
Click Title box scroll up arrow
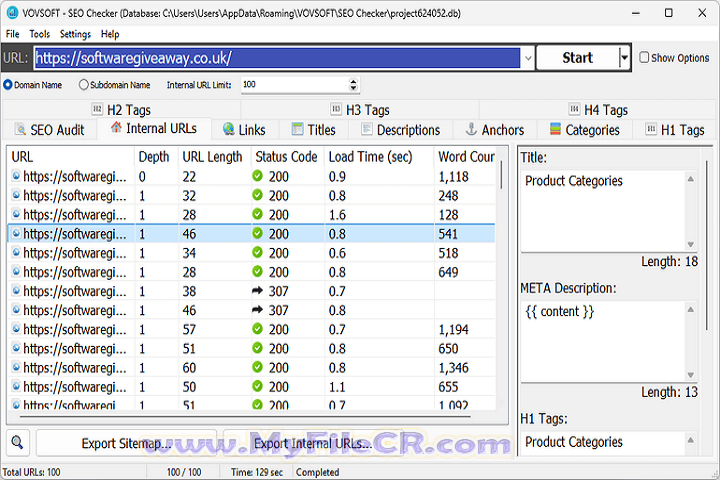[x=690, y=179]
